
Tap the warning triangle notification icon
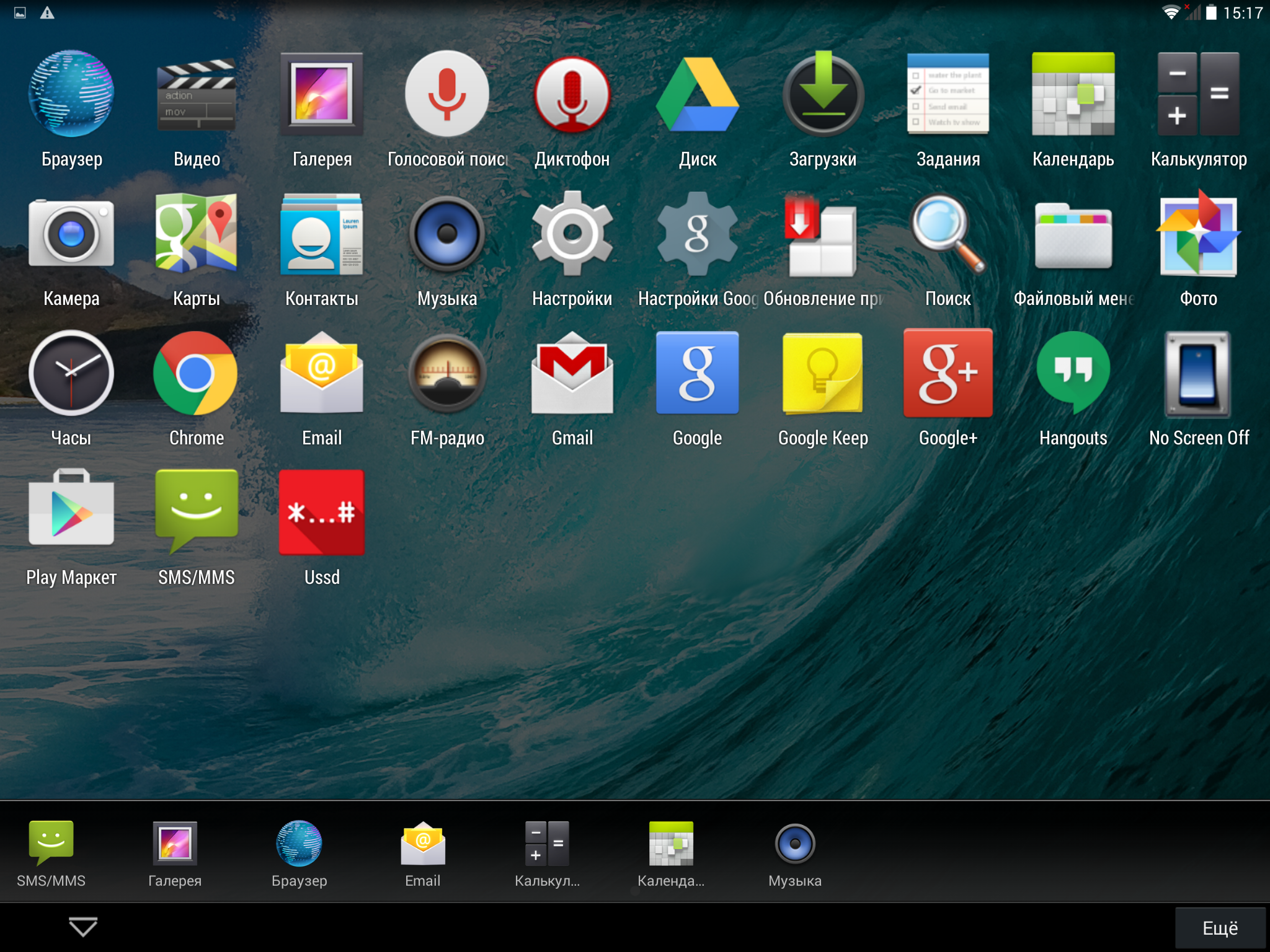pos(47,12)
